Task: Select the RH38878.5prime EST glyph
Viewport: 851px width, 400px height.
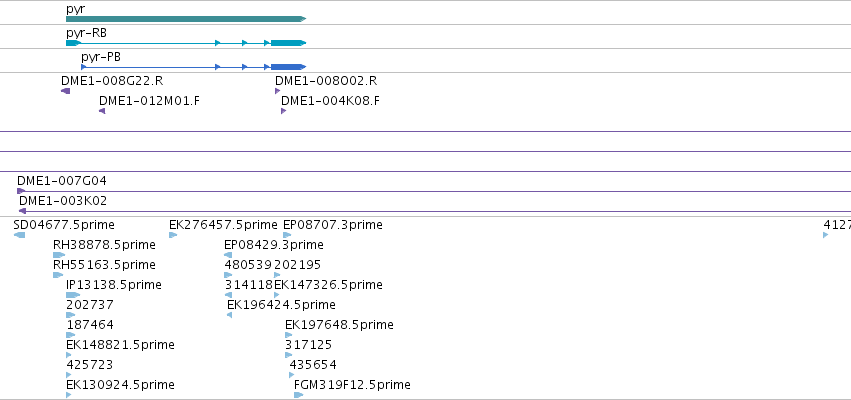Action: click(x=59, y=255)
